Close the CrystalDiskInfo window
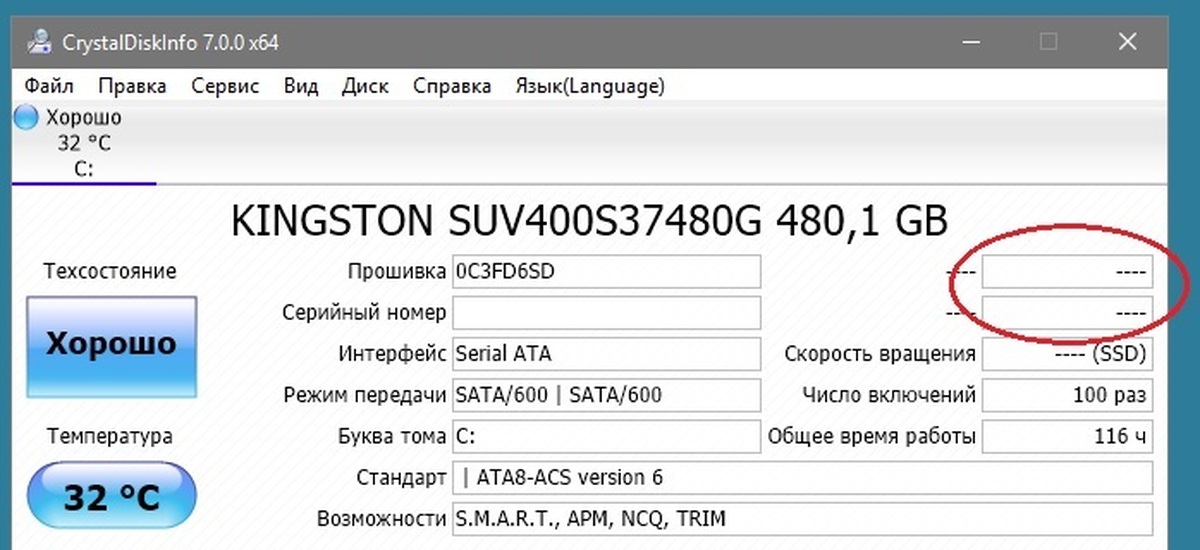This screenshot has height=550, width=1200. click(x=1129, y=42)
